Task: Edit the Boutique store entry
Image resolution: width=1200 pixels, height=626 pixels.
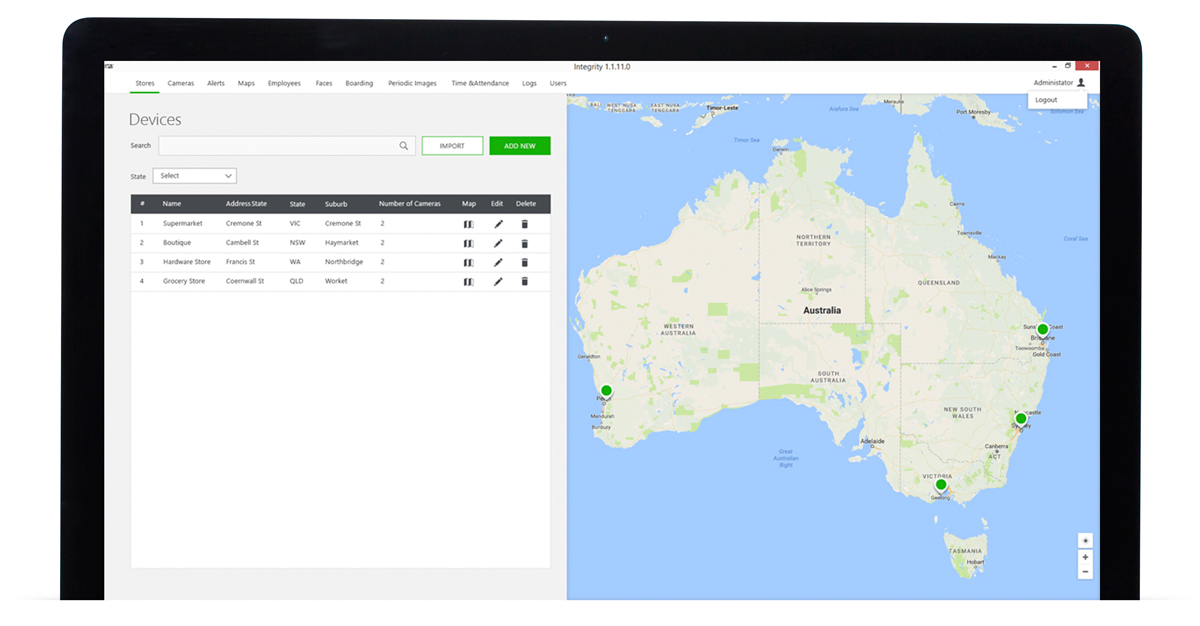Action: 498,243
